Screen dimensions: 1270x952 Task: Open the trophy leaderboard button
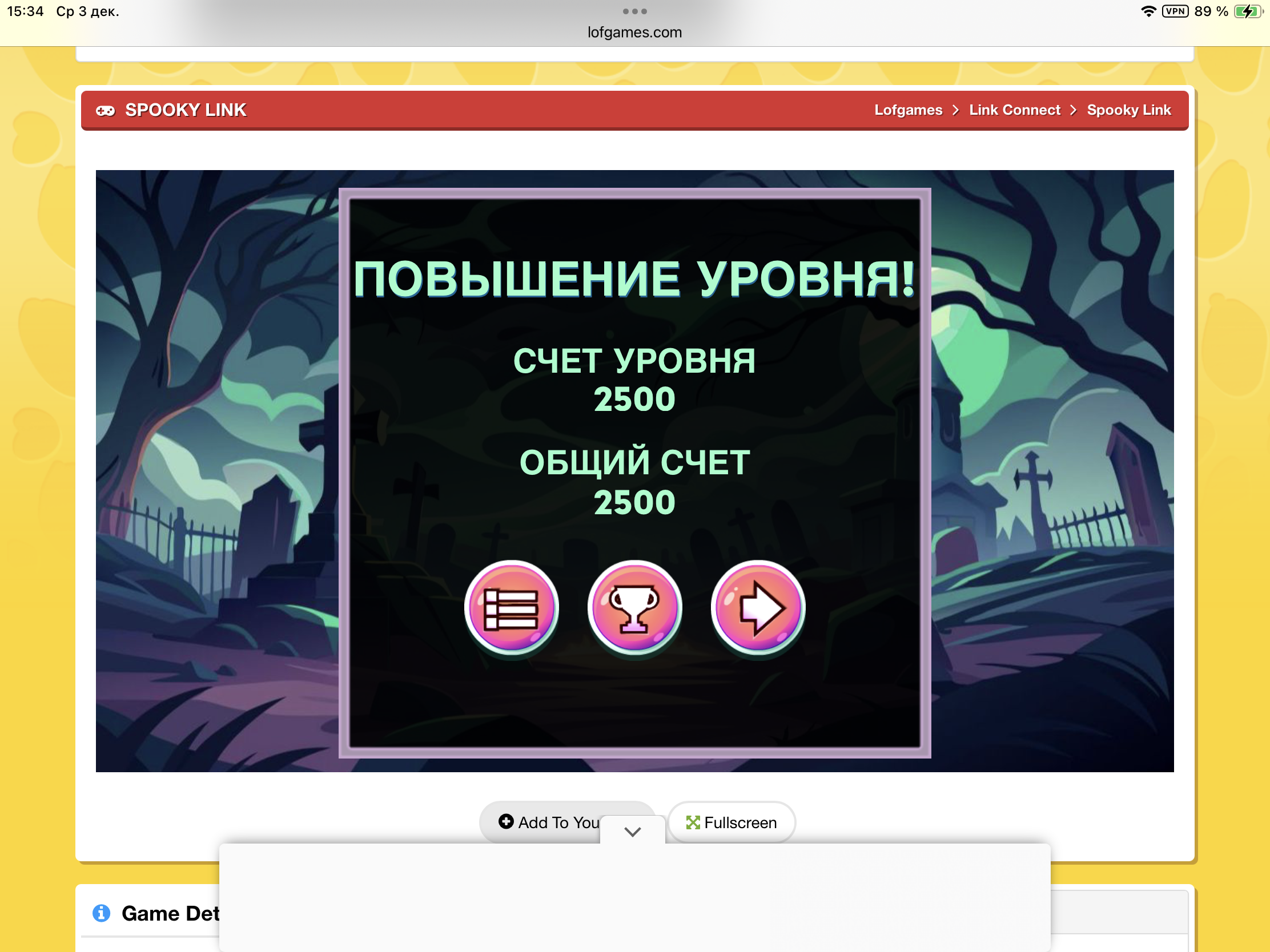point(634,608)
